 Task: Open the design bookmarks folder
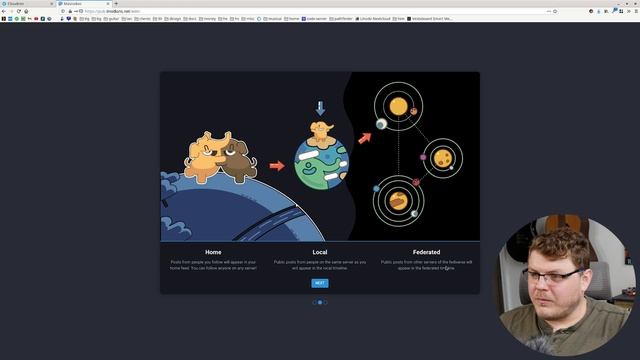pyautogui.click(x=173, y=19)
